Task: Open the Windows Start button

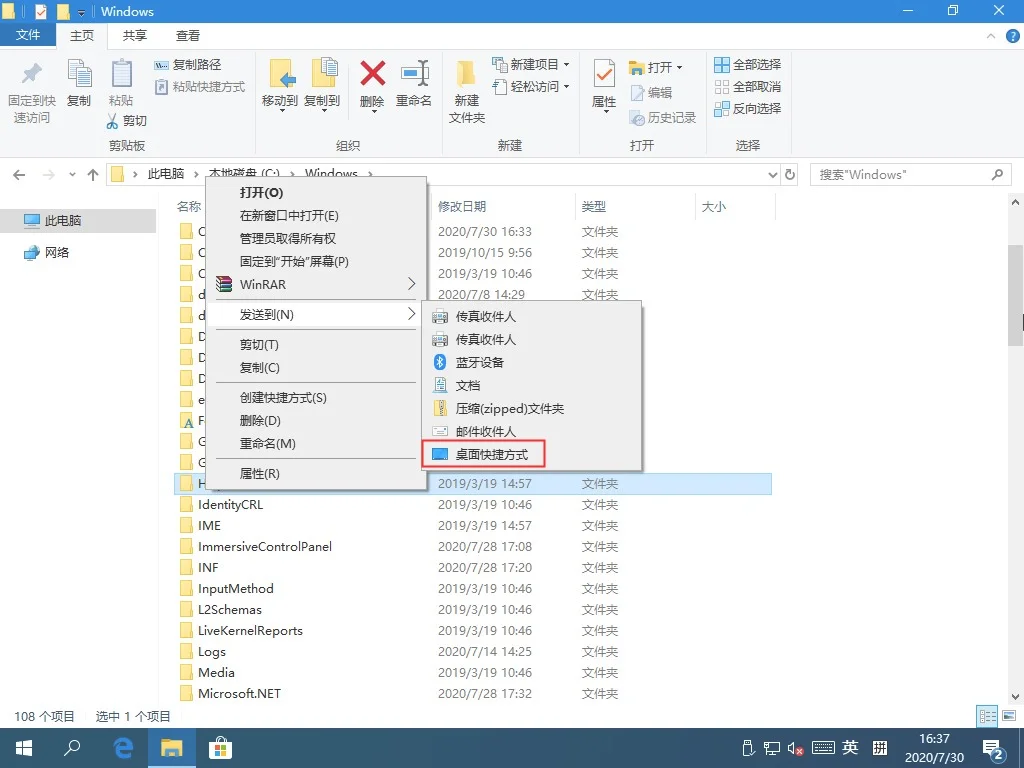Action: point(24,748)
